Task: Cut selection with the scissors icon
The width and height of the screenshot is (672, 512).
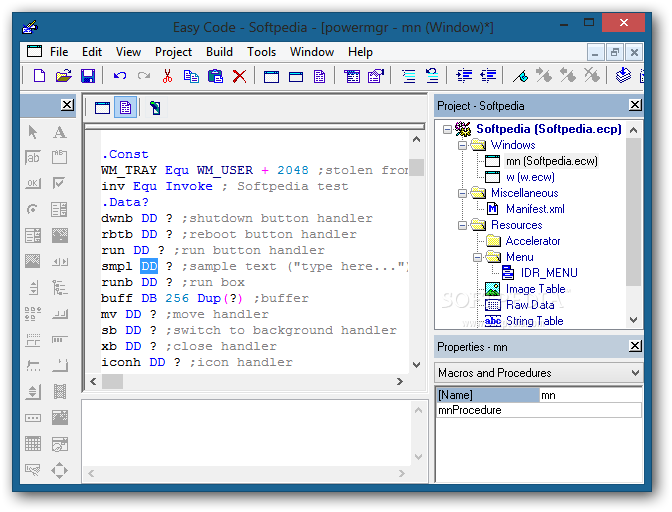Action: click(x=167, y=76)
